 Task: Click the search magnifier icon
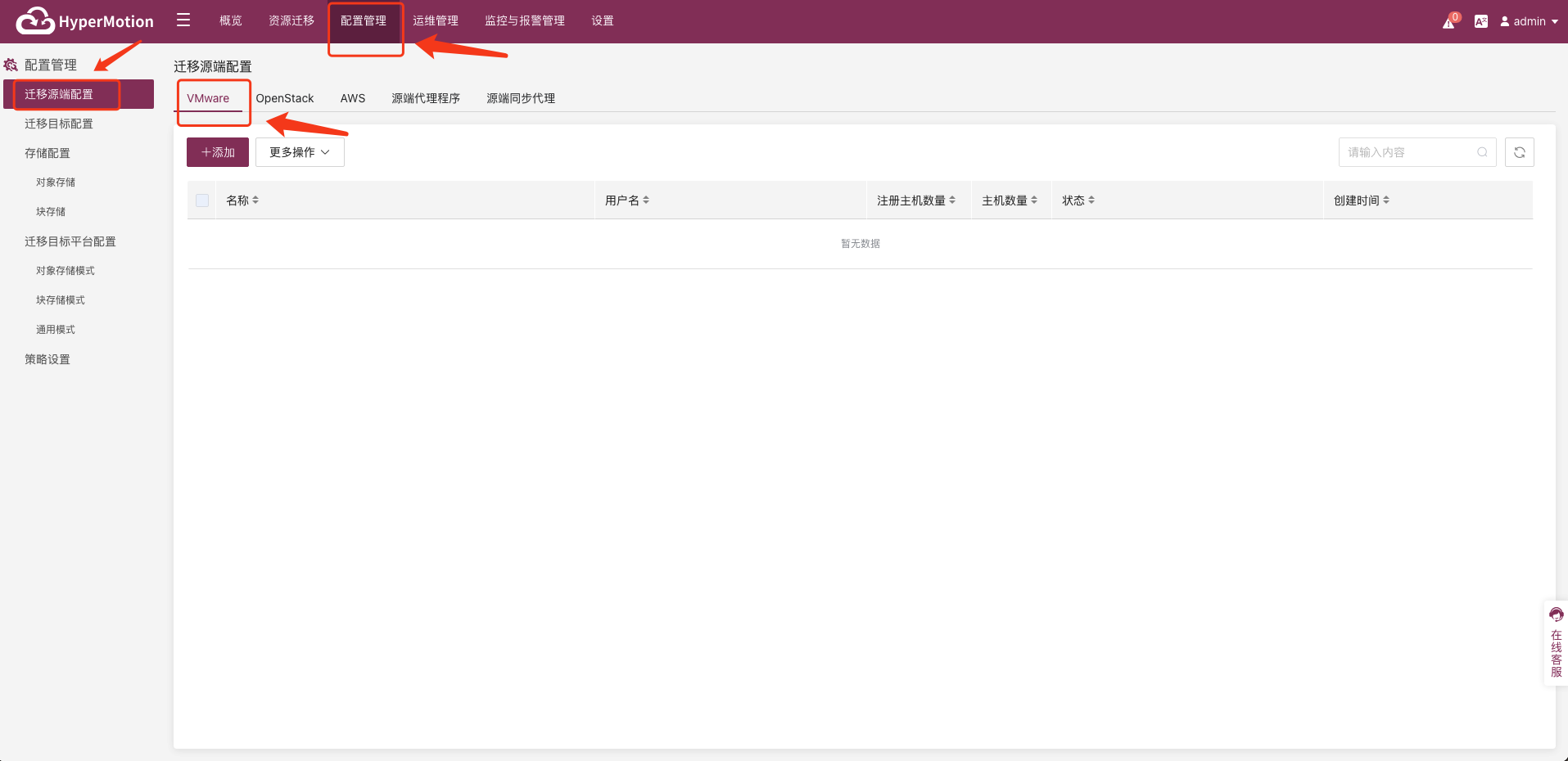[x=1482, y=152]
